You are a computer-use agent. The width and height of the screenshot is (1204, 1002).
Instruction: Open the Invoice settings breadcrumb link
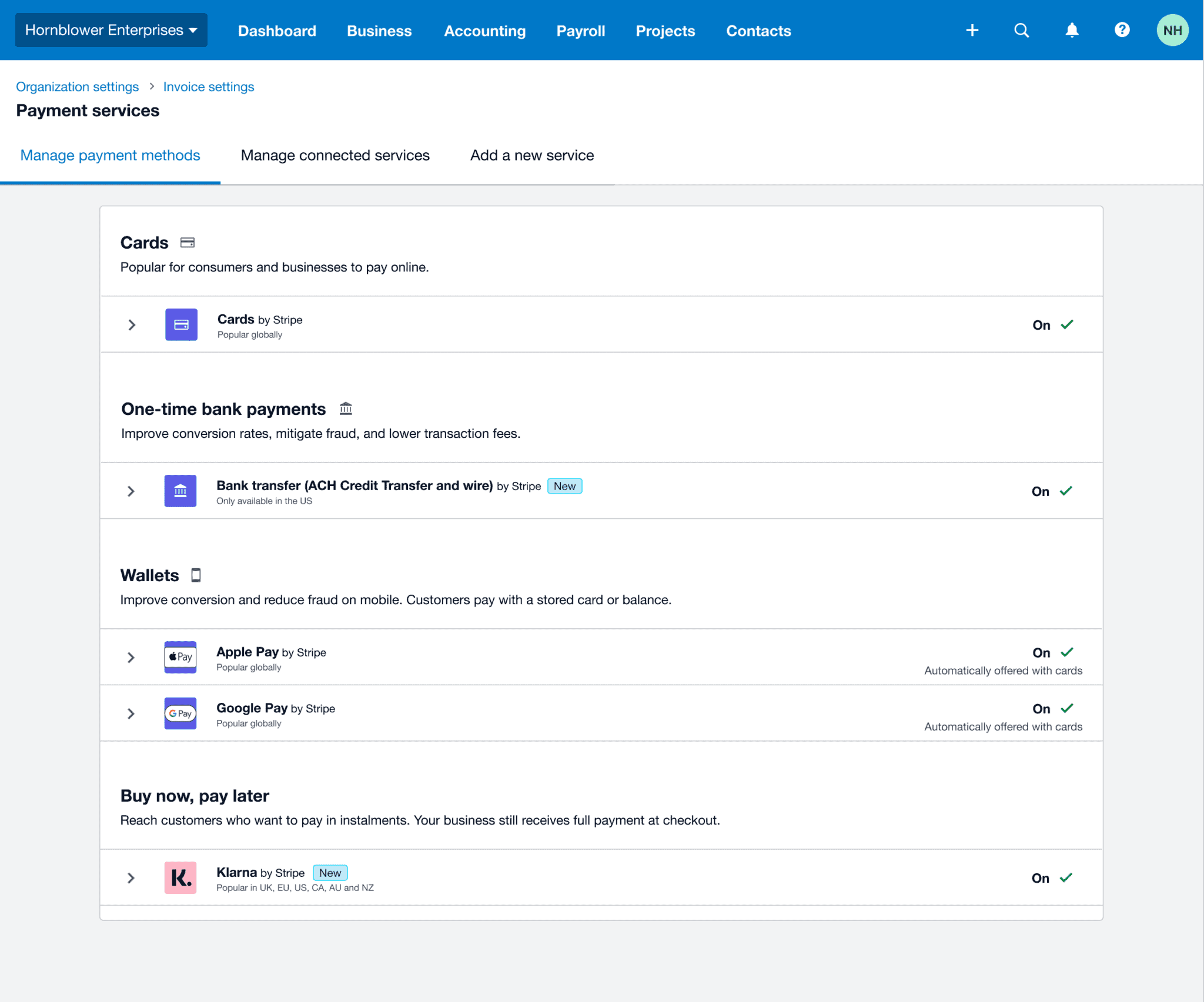click(208, 86)
